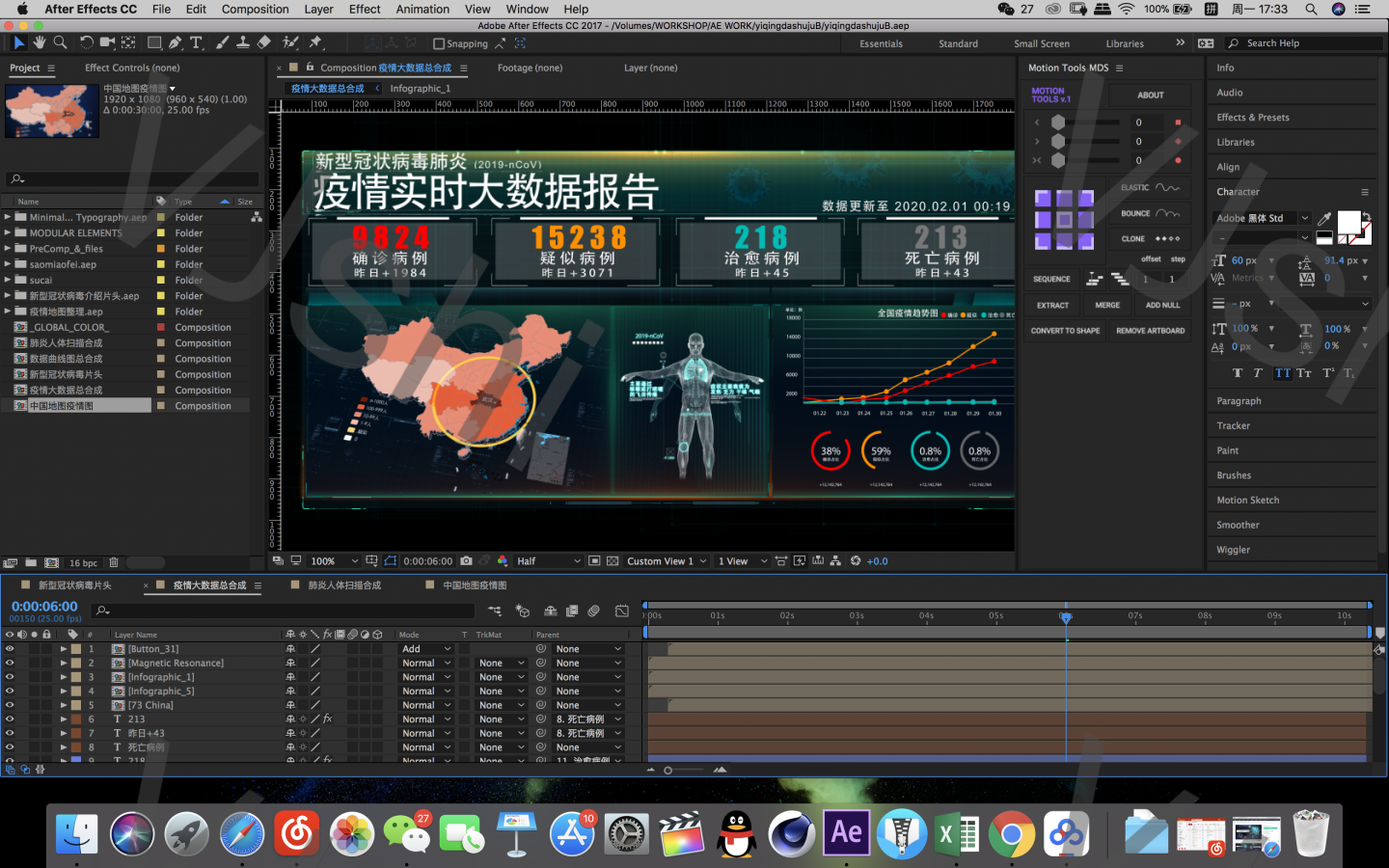Toggle mask and shape path visibility
This screenshot has width=1389, height=868.
click(x=391, y=560)
